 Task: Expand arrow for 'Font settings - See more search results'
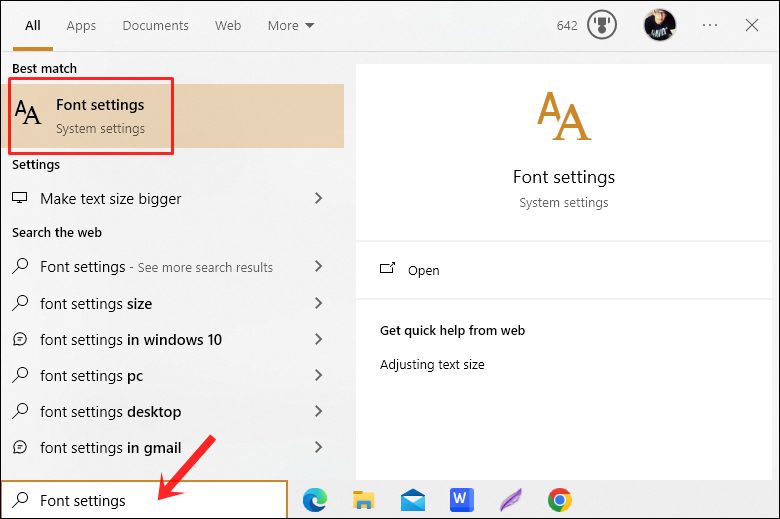click(319, 266)
